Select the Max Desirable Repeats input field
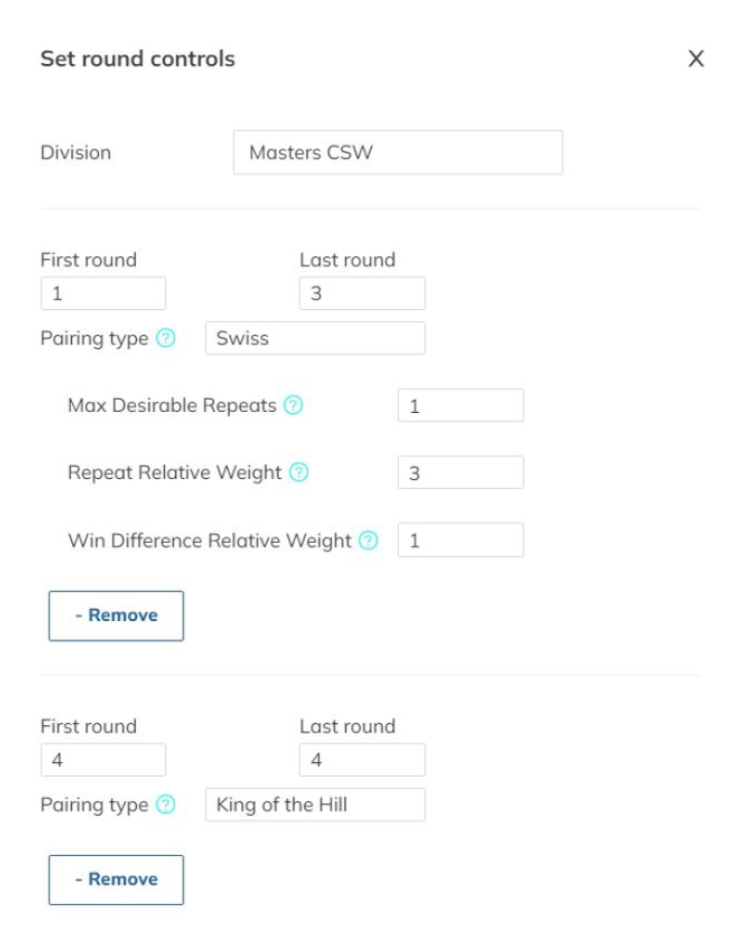Image resolution: width=736 pixels, height=946 pixels. (460, 406)
